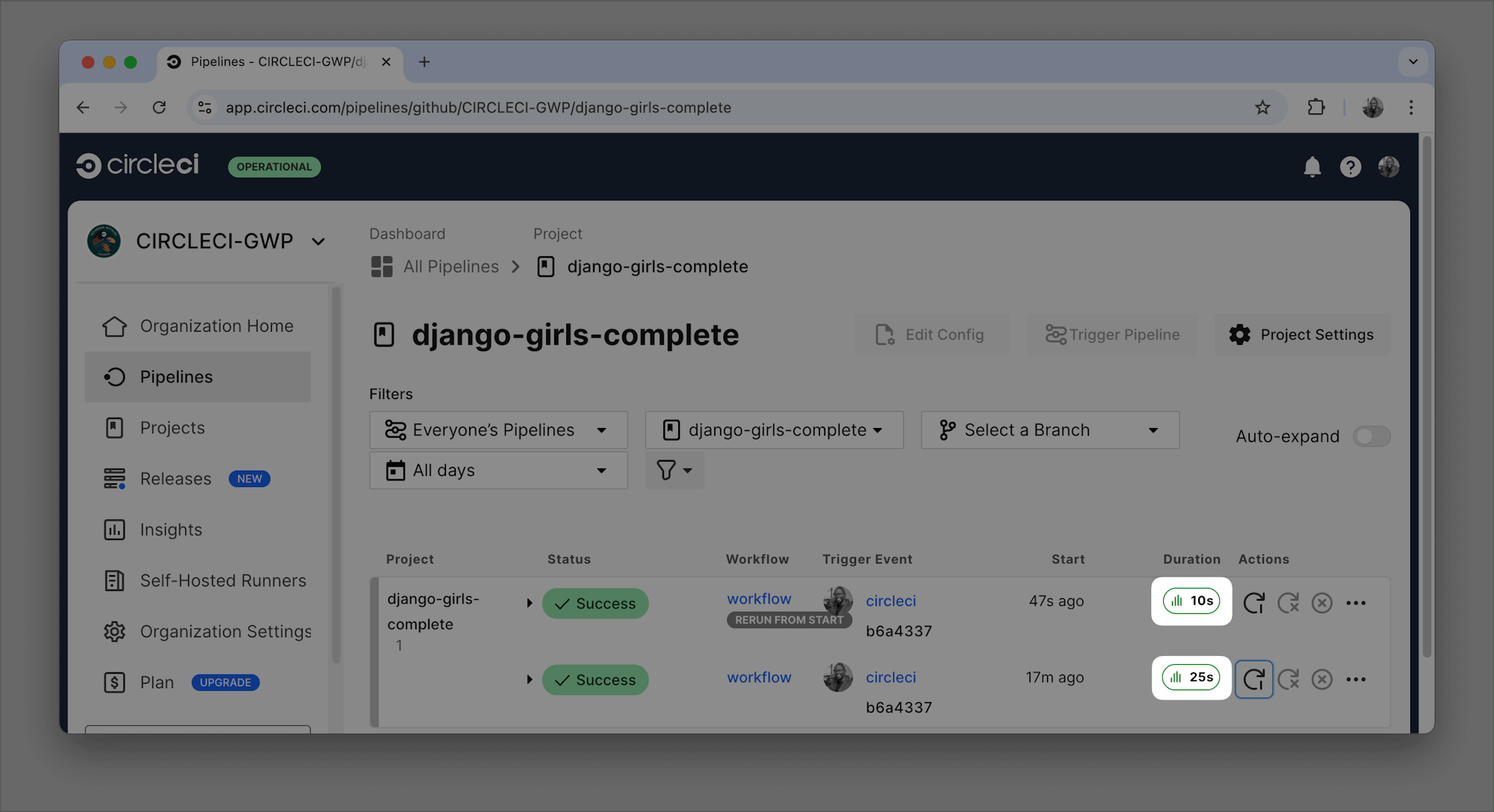Expand the CIRCLECI-GWP organization switcher
The width and height of the screenshot is (1494, 812).
(318, 241)
